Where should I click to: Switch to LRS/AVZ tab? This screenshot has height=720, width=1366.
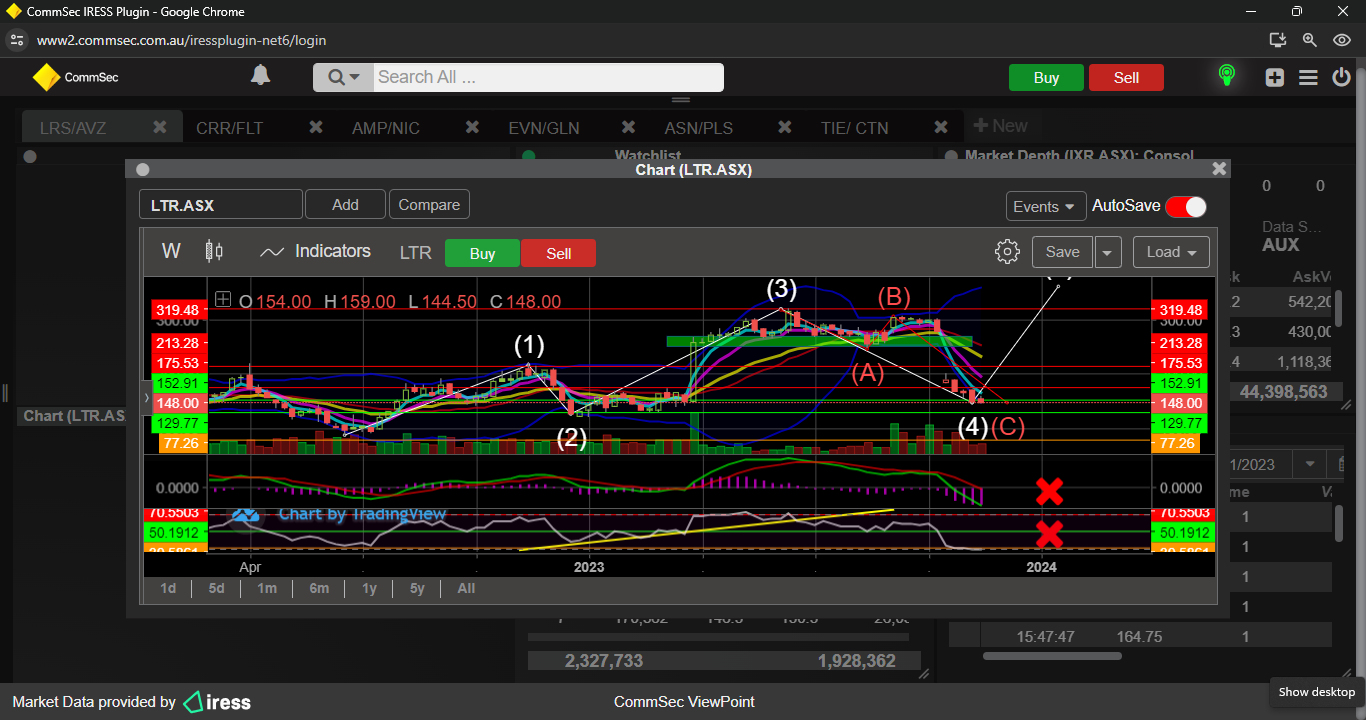(73, 128)
